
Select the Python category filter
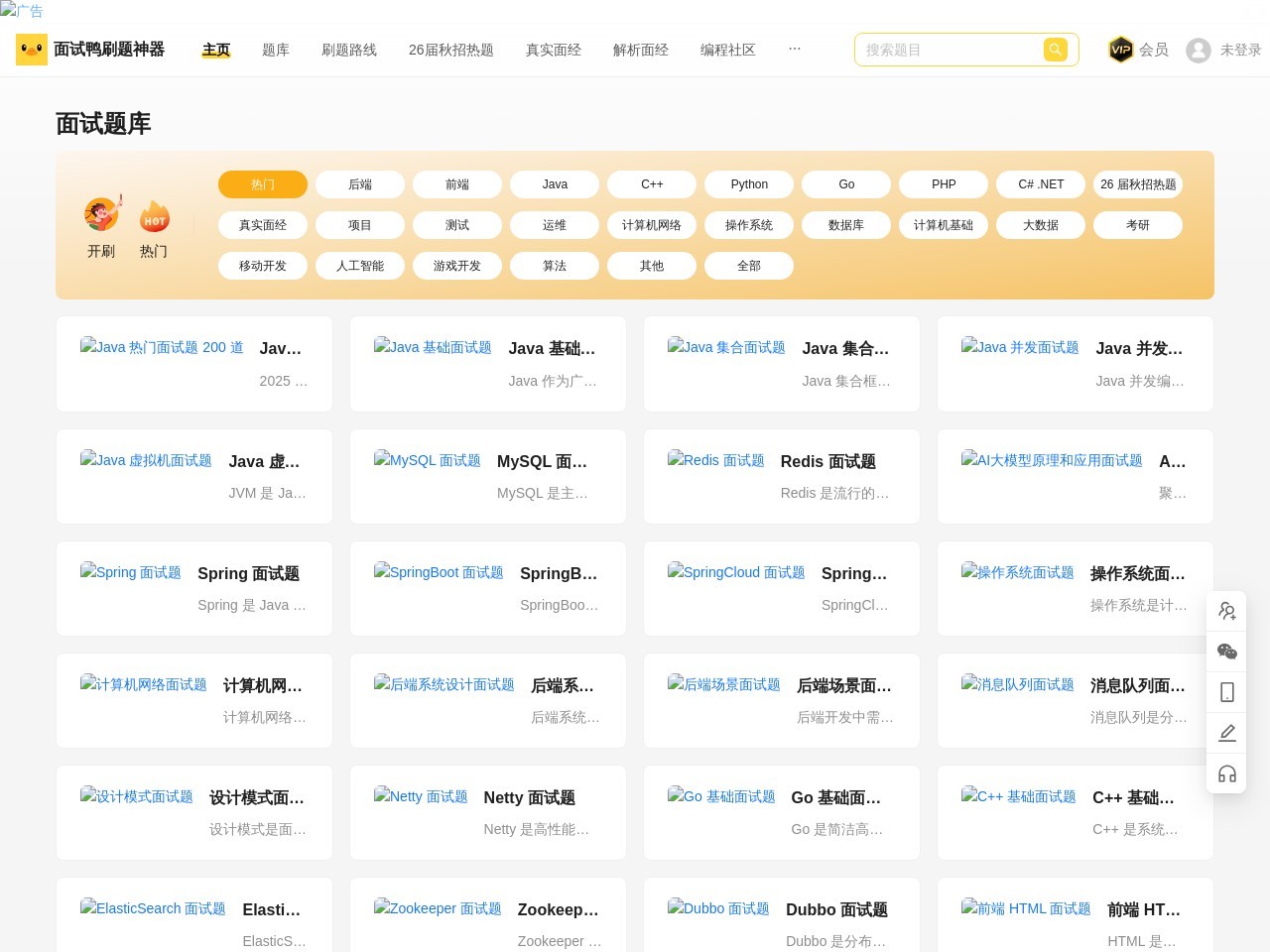(x=749, y=184)
